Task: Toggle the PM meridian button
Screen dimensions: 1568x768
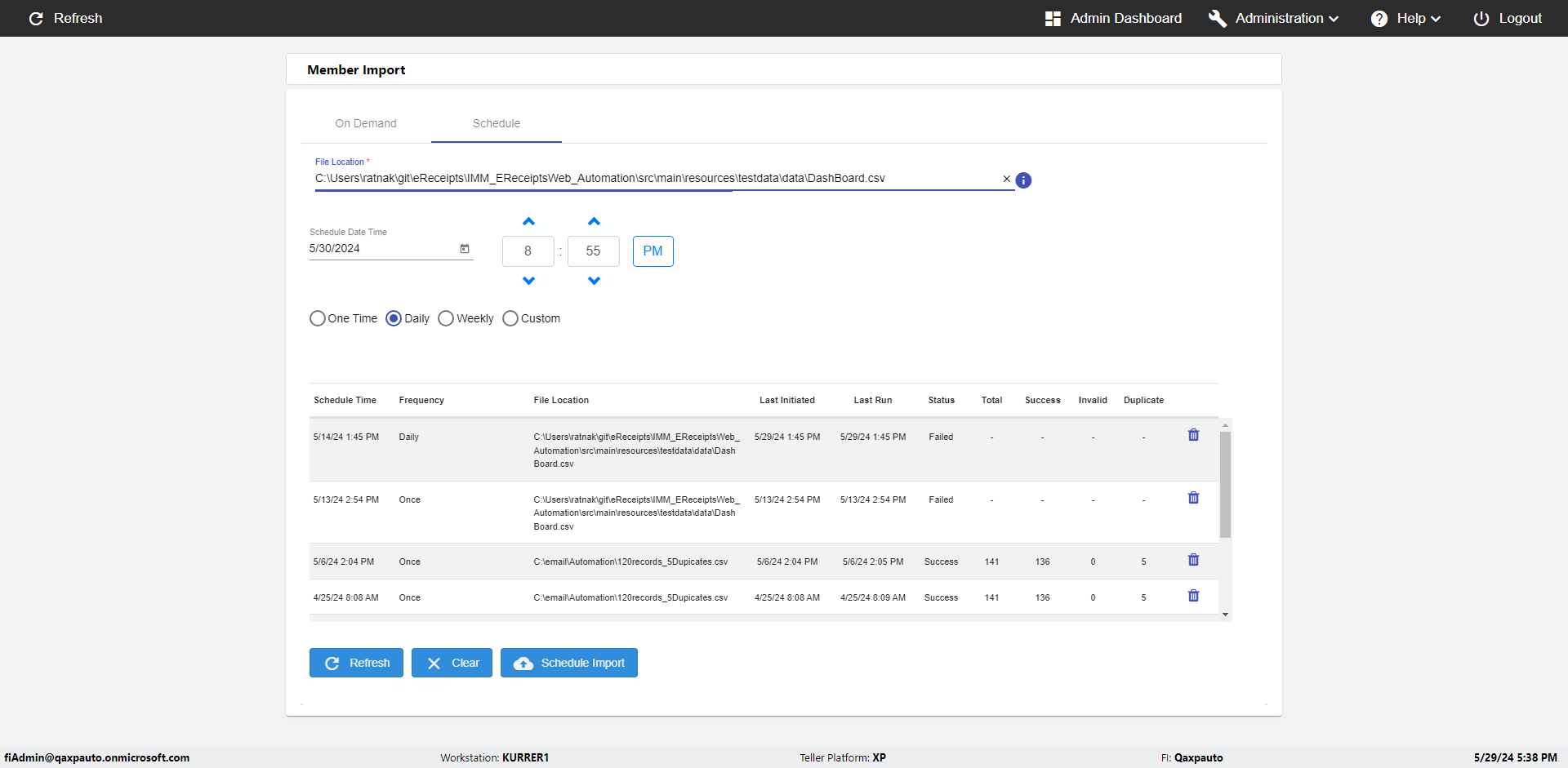Action: point(653,251)
